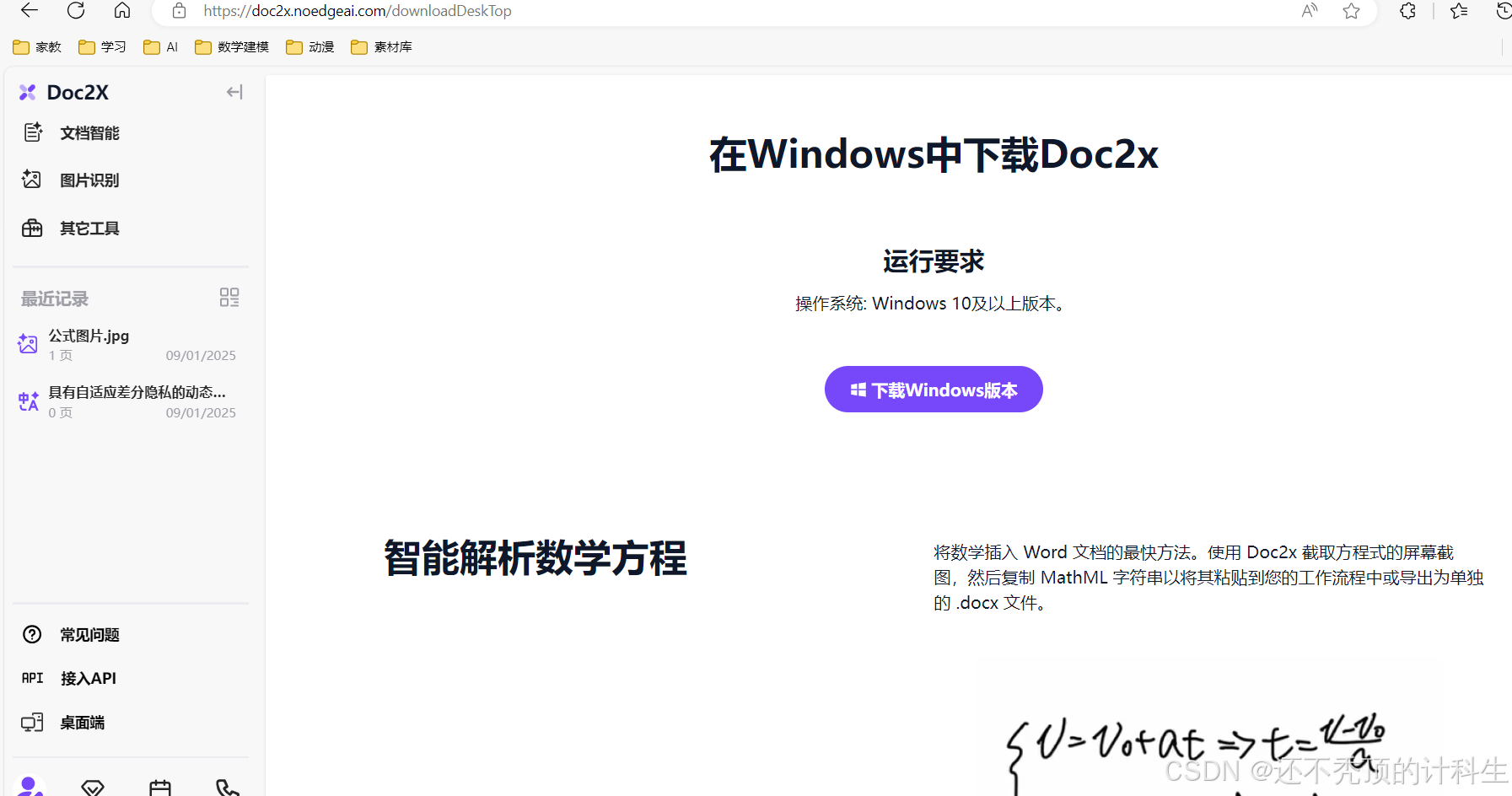This screenshot has width=1512, height=796.
Task: Open the 动漫 bookmark folder
Action: (x=310, y=47)
